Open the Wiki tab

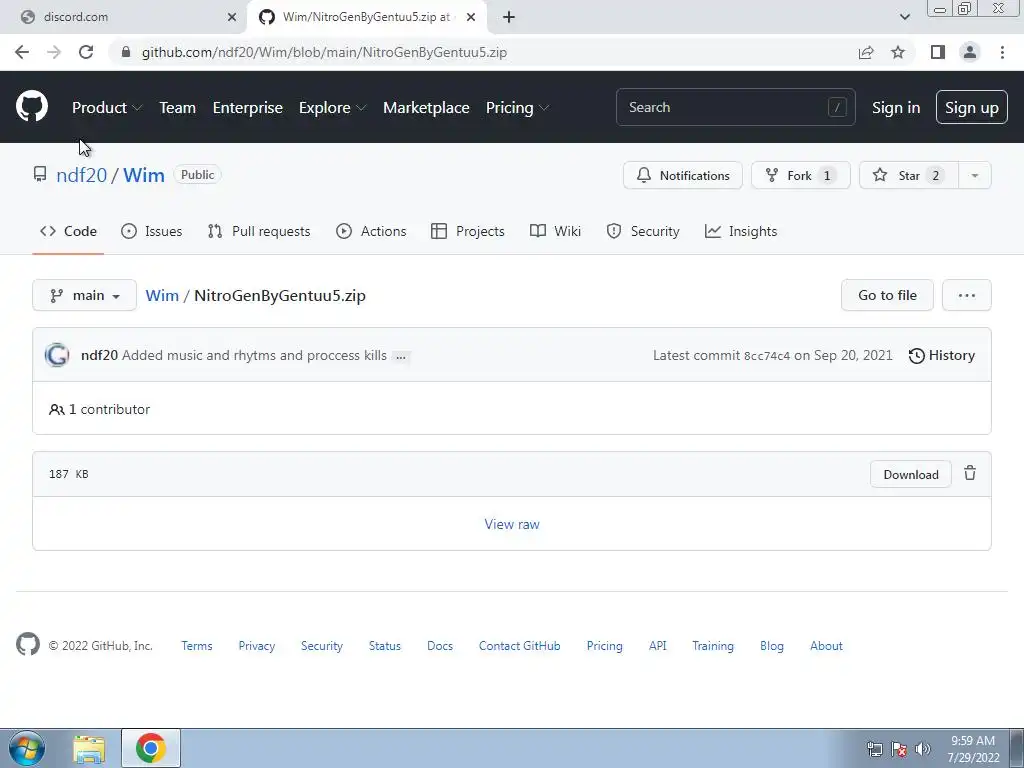coord(555,231)
